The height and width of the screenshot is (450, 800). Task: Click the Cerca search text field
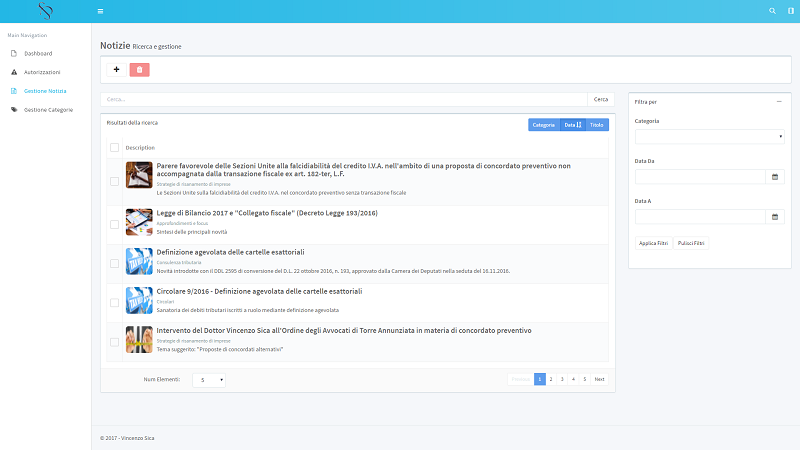[x=344, y=99]
